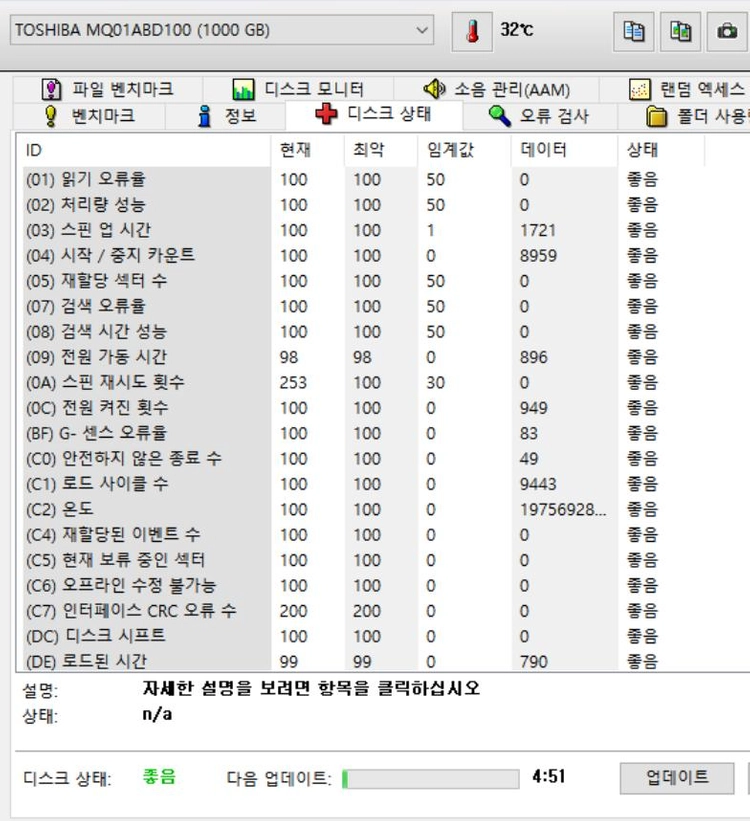Screen dimensions: 750x821
Task: Open the 파일 벤치마크 tab
Action: (x=108, y=90)
